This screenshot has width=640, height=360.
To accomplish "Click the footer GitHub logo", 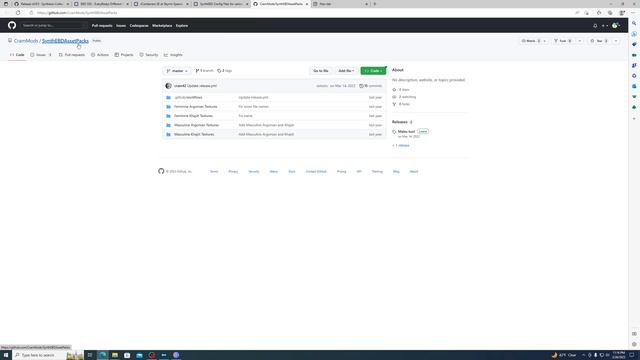I will tap(161, 171).
